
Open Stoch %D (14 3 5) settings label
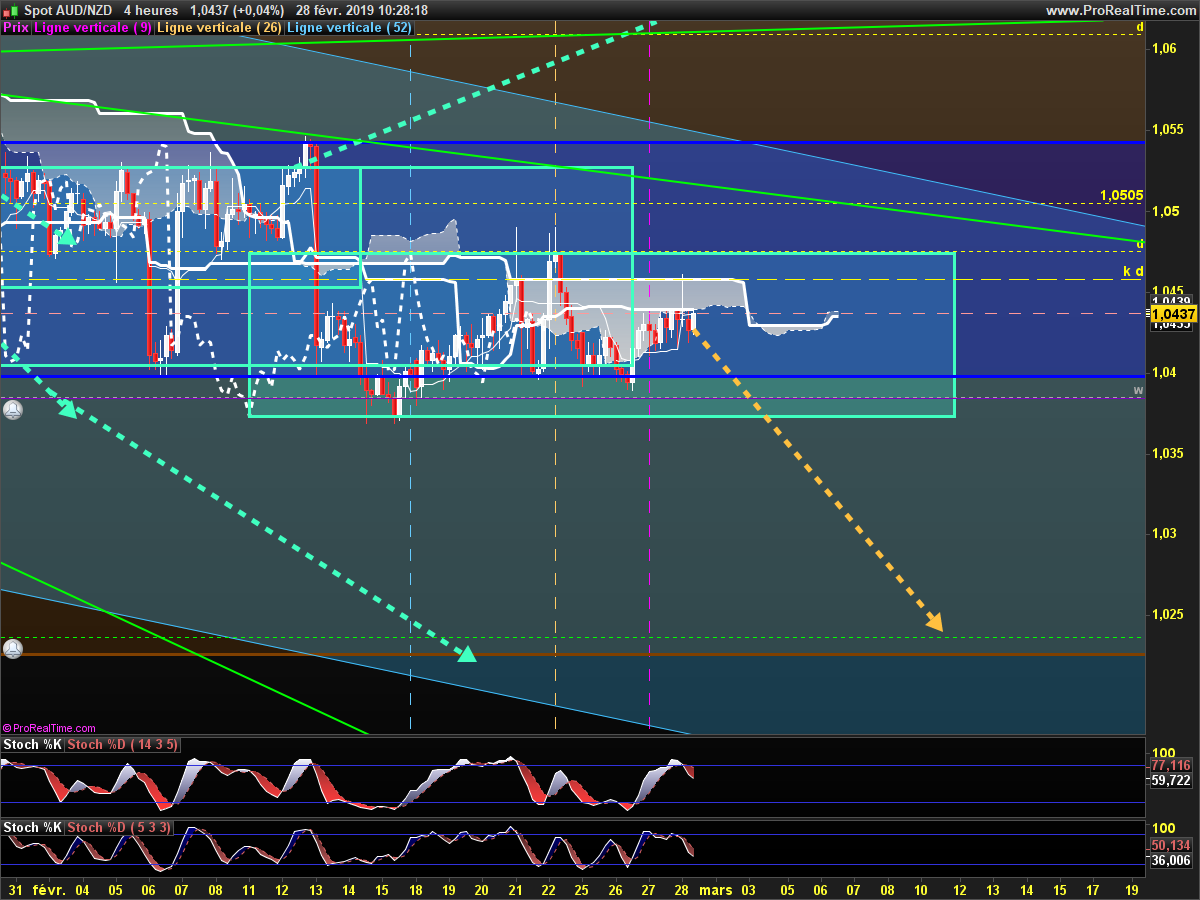(x=121, y=745)
